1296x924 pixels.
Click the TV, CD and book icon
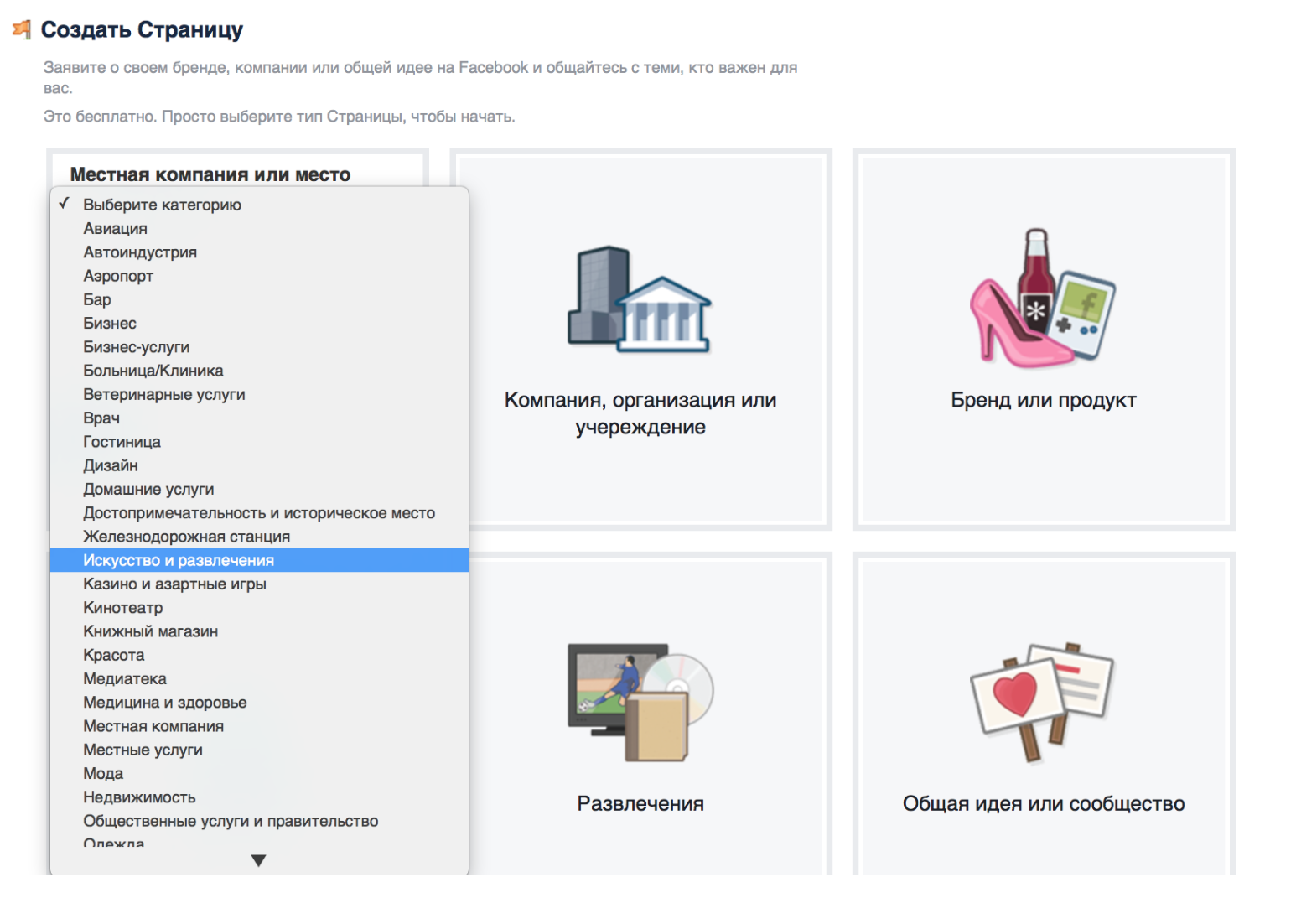click(640, 701)
